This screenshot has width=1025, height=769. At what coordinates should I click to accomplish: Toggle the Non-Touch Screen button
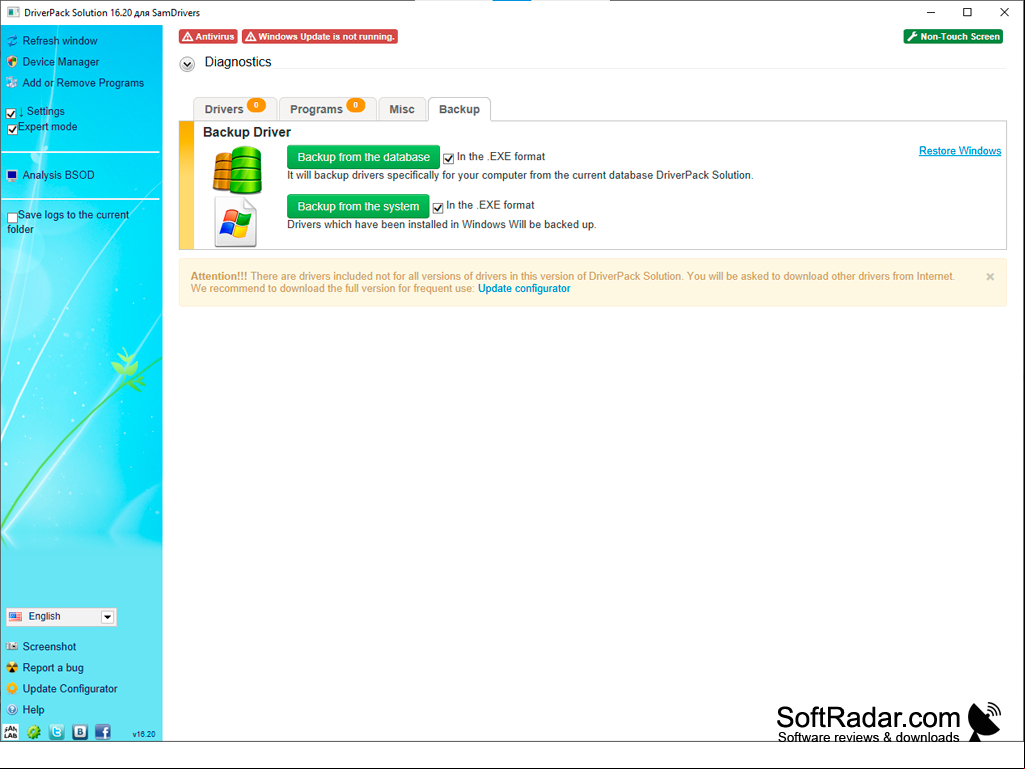tap(953, 37)
